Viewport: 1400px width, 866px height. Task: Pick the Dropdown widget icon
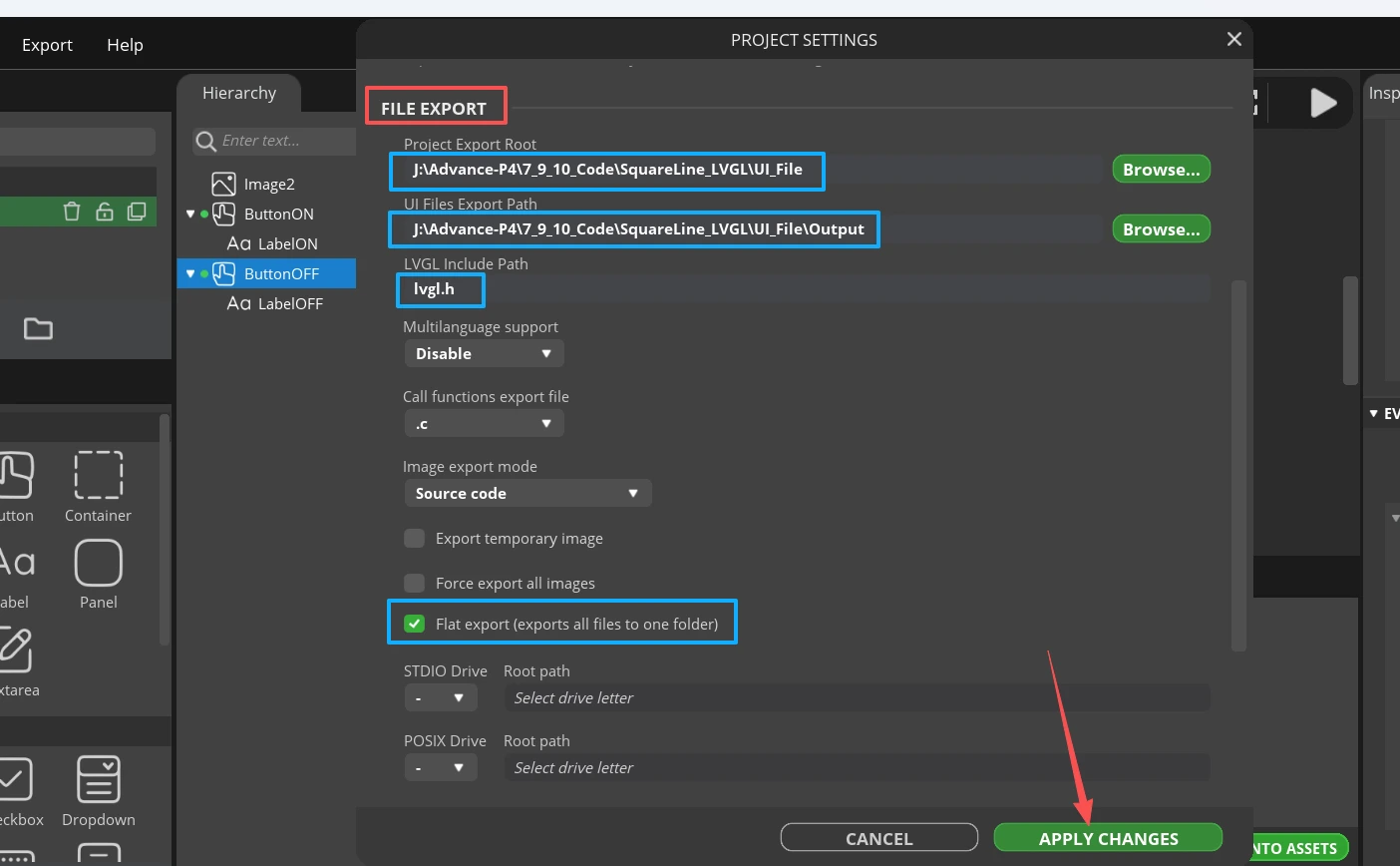98,780
